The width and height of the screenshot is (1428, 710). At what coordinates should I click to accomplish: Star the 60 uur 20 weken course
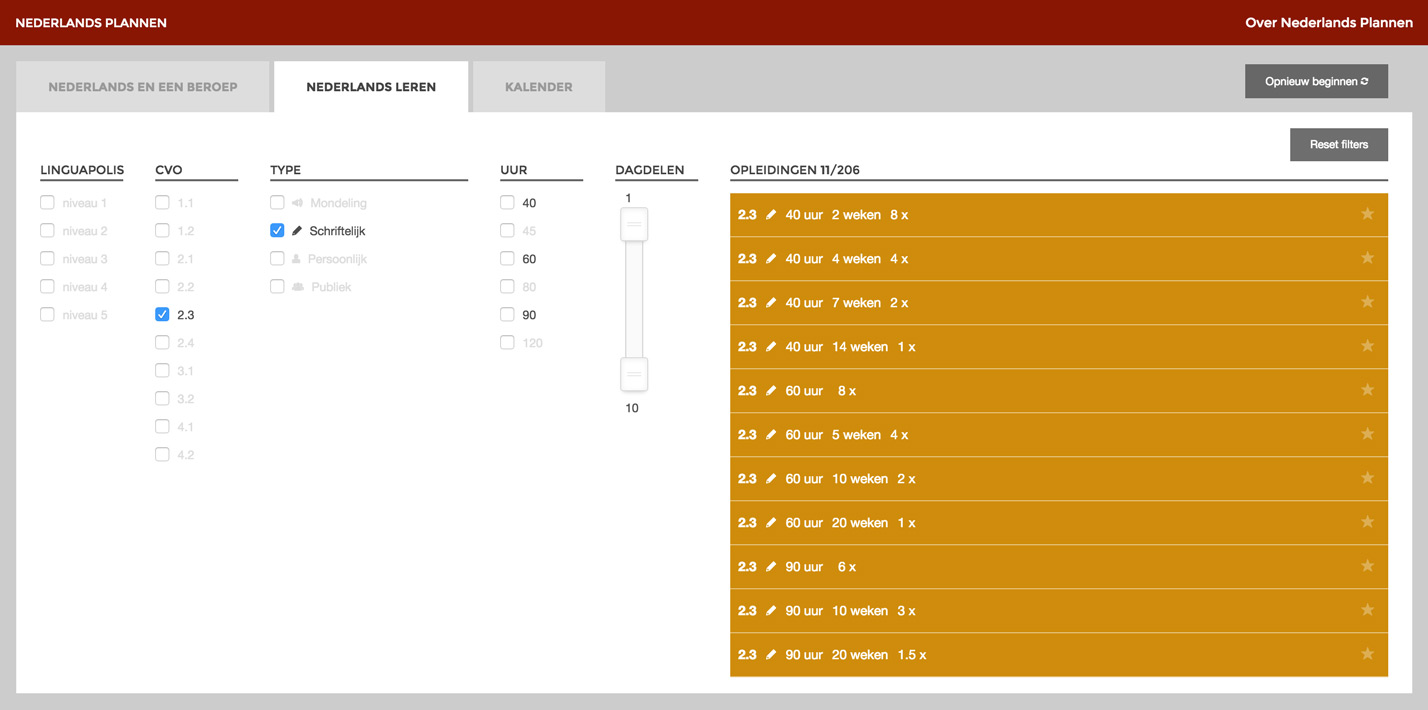click(x=1367, y=522)
